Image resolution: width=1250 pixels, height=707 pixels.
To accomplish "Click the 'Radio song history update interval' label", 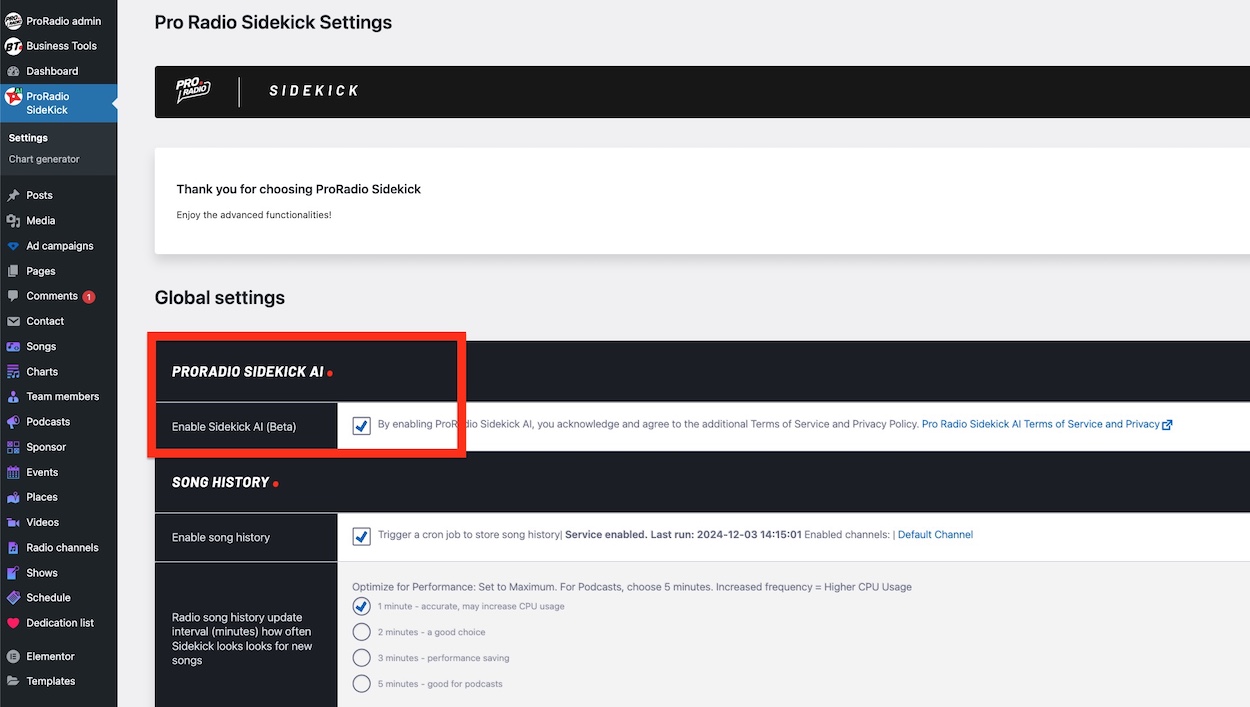I will pos(242,639).
